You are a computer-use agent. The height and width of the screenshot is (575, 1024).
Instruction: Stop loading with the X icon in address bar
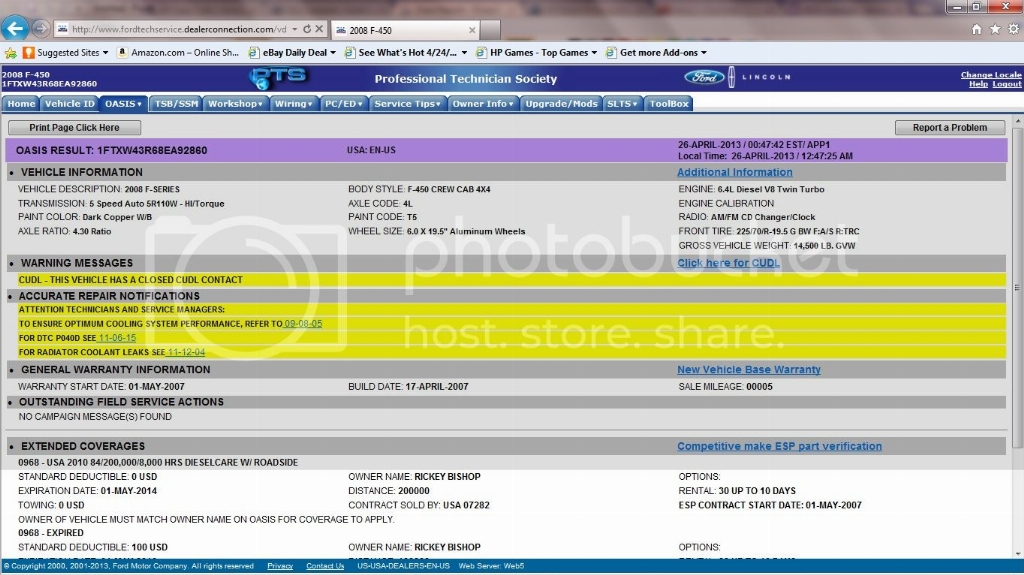coord(319,29)
